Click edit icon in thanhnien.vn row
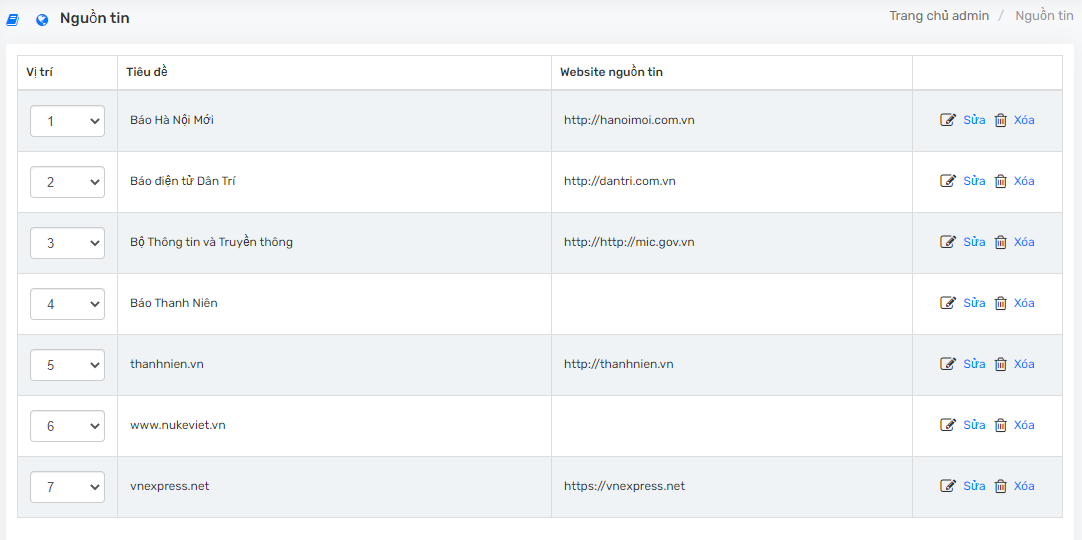Screen dimensions: 1082x540 click(x=948, y=364)
